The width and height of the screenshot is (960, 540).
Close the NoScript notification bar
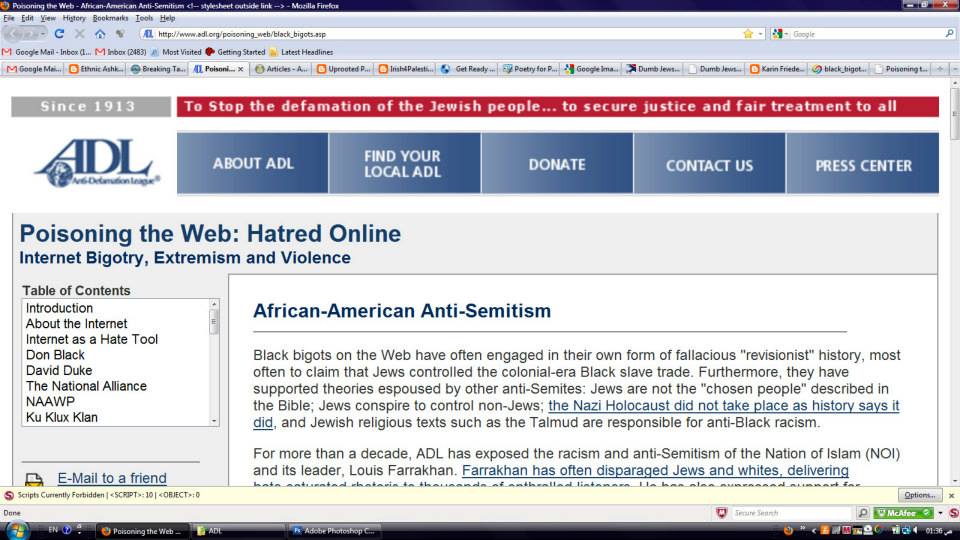(x=951, y=494)
